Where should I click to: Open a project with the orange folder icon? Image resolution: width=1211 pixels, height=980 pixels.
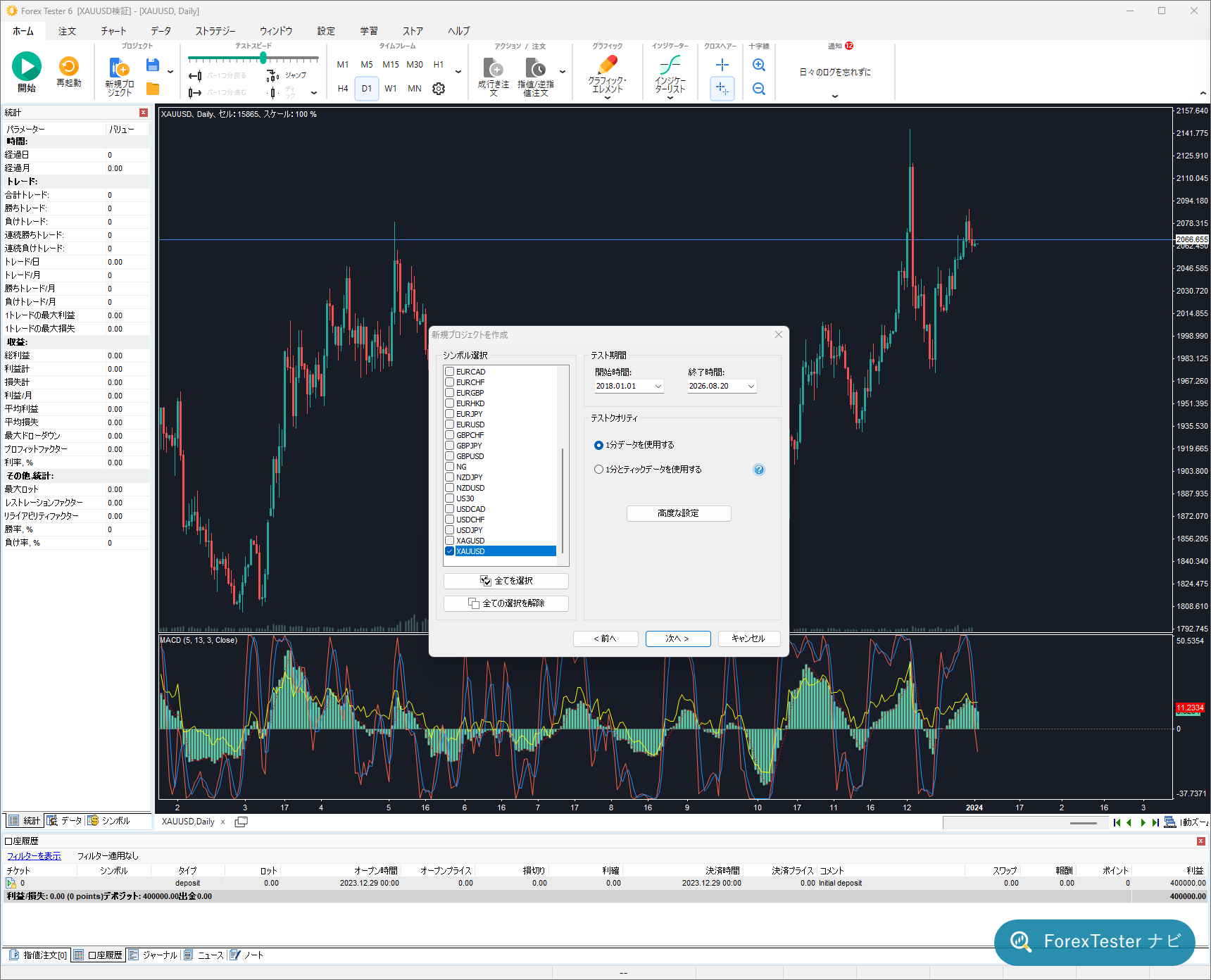[152, 89]
